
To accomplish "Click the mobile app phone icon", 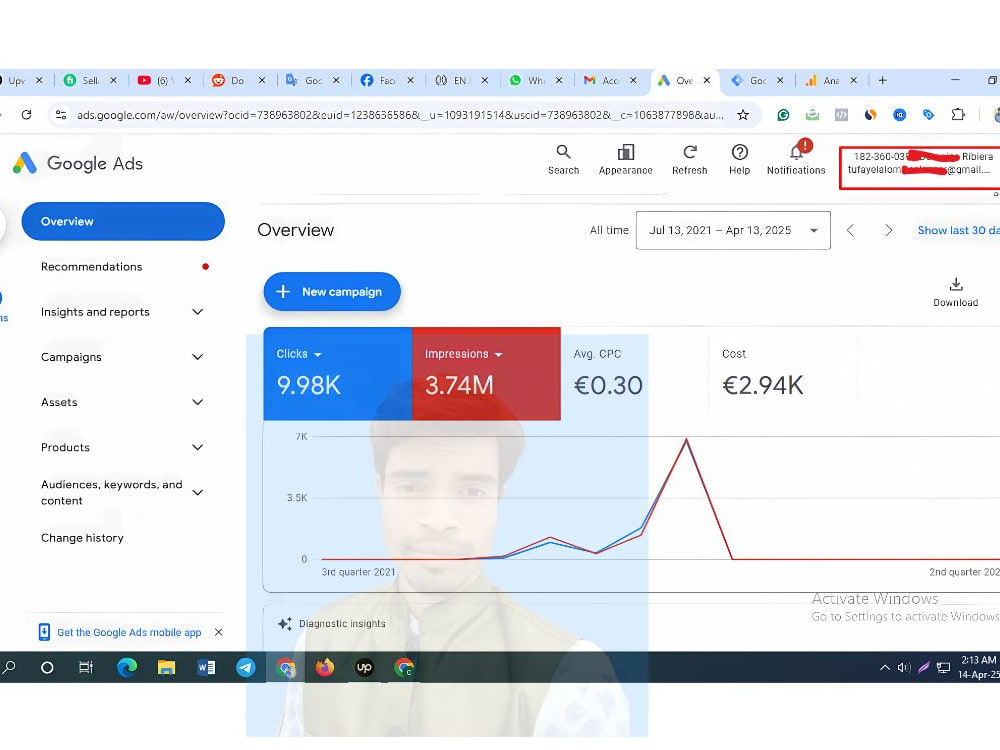I will point(44,632).
